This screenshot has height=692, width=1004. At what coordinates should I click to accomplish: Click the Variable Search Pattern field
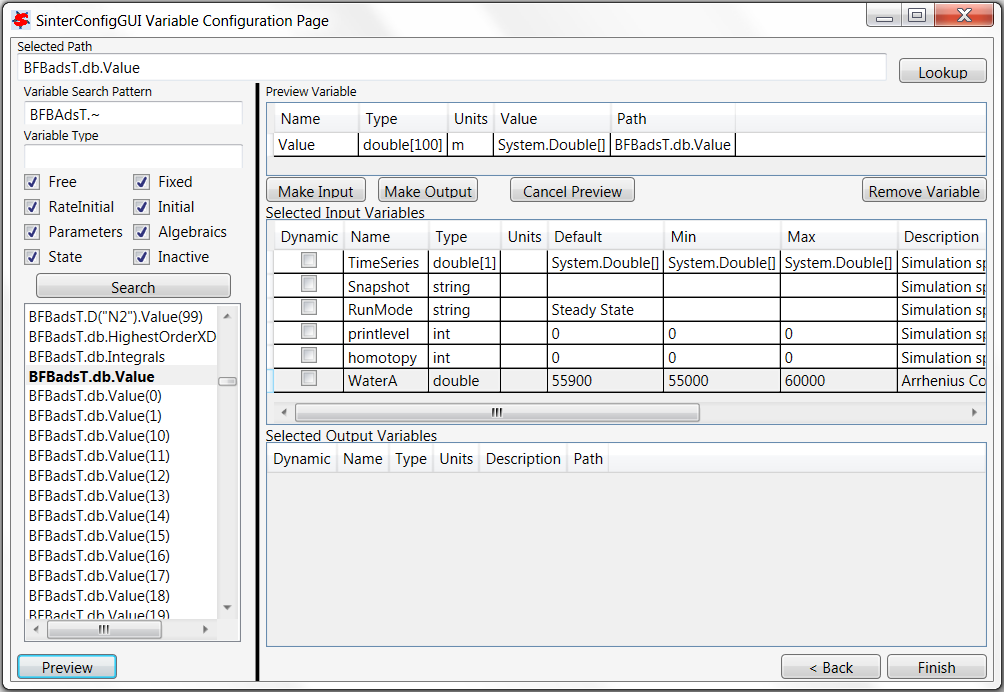133,113
